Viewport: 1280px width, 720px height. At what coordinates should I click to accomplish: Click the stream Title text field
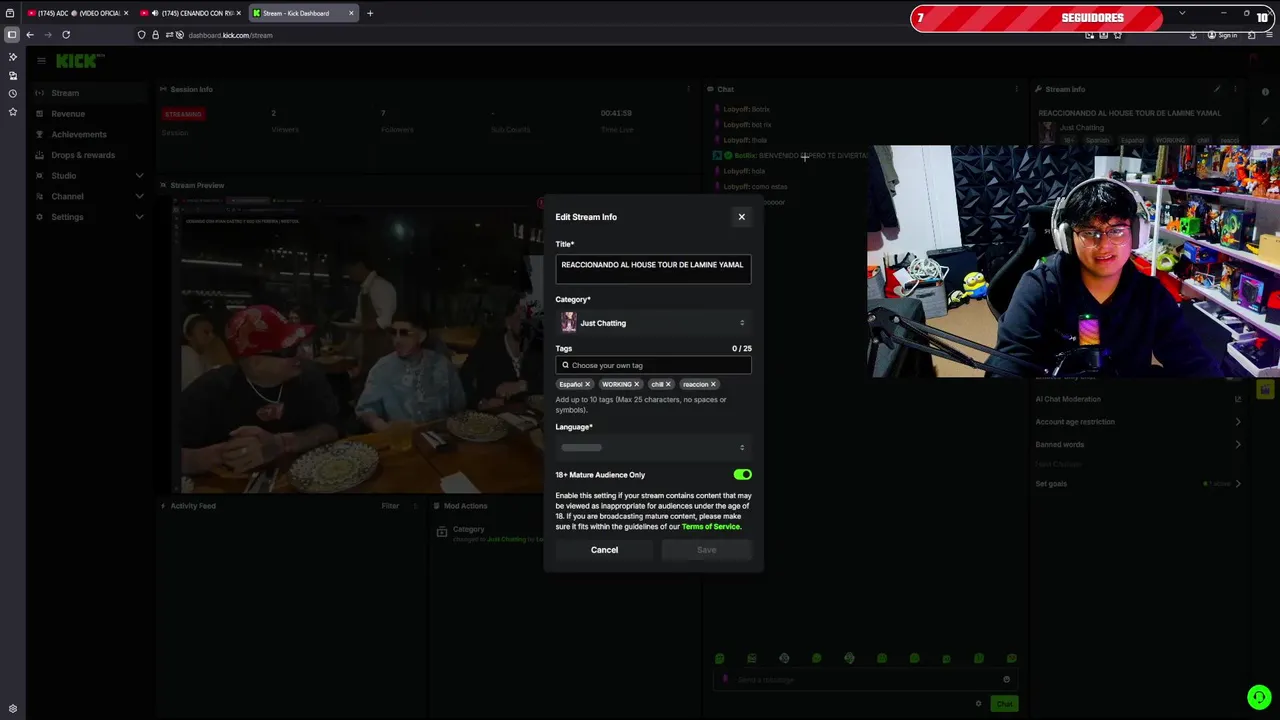[x=653, y=268]
